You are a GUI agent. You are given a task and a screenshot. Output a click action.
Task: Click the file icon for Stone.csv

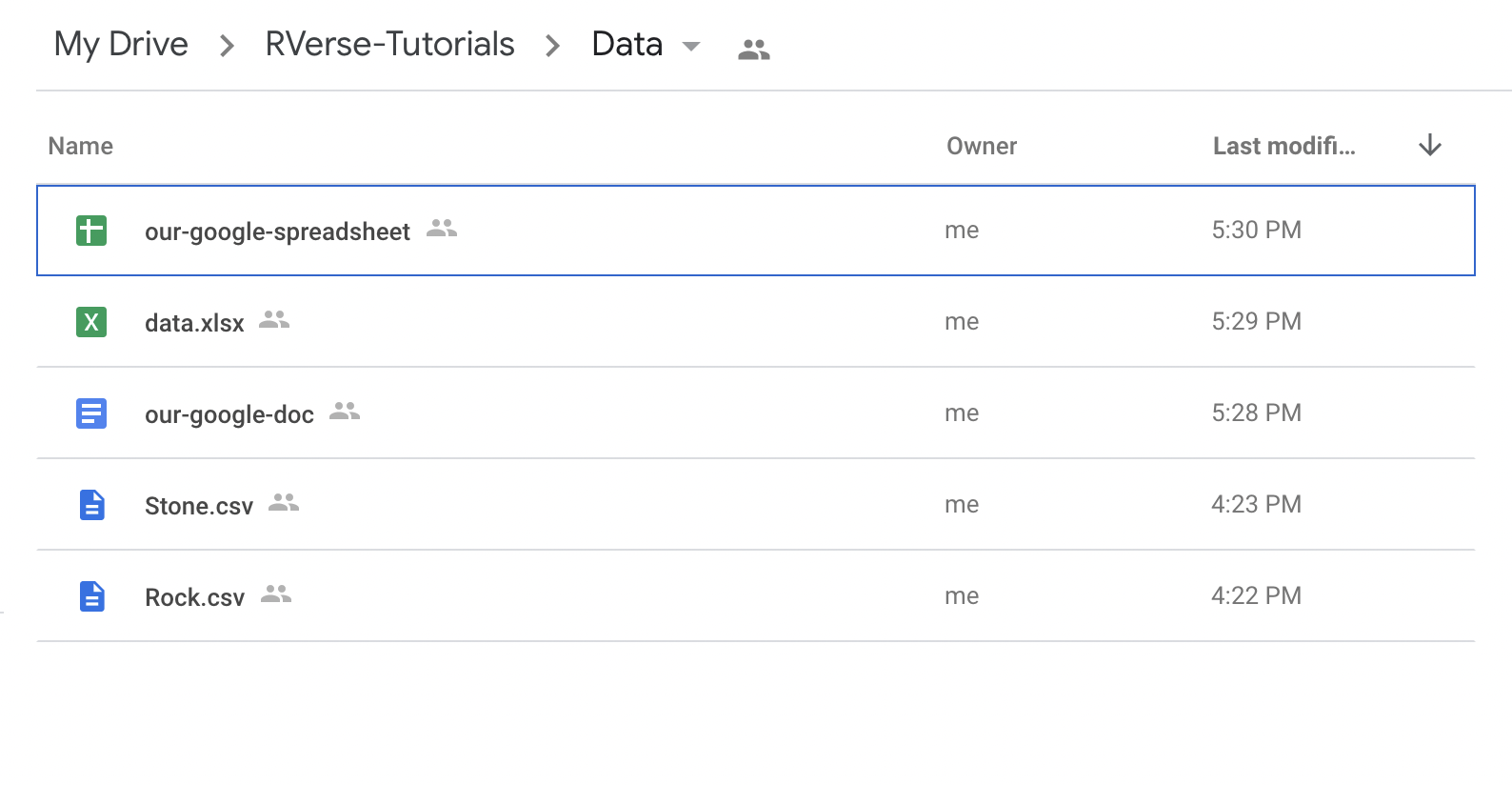tap(91, 505)
